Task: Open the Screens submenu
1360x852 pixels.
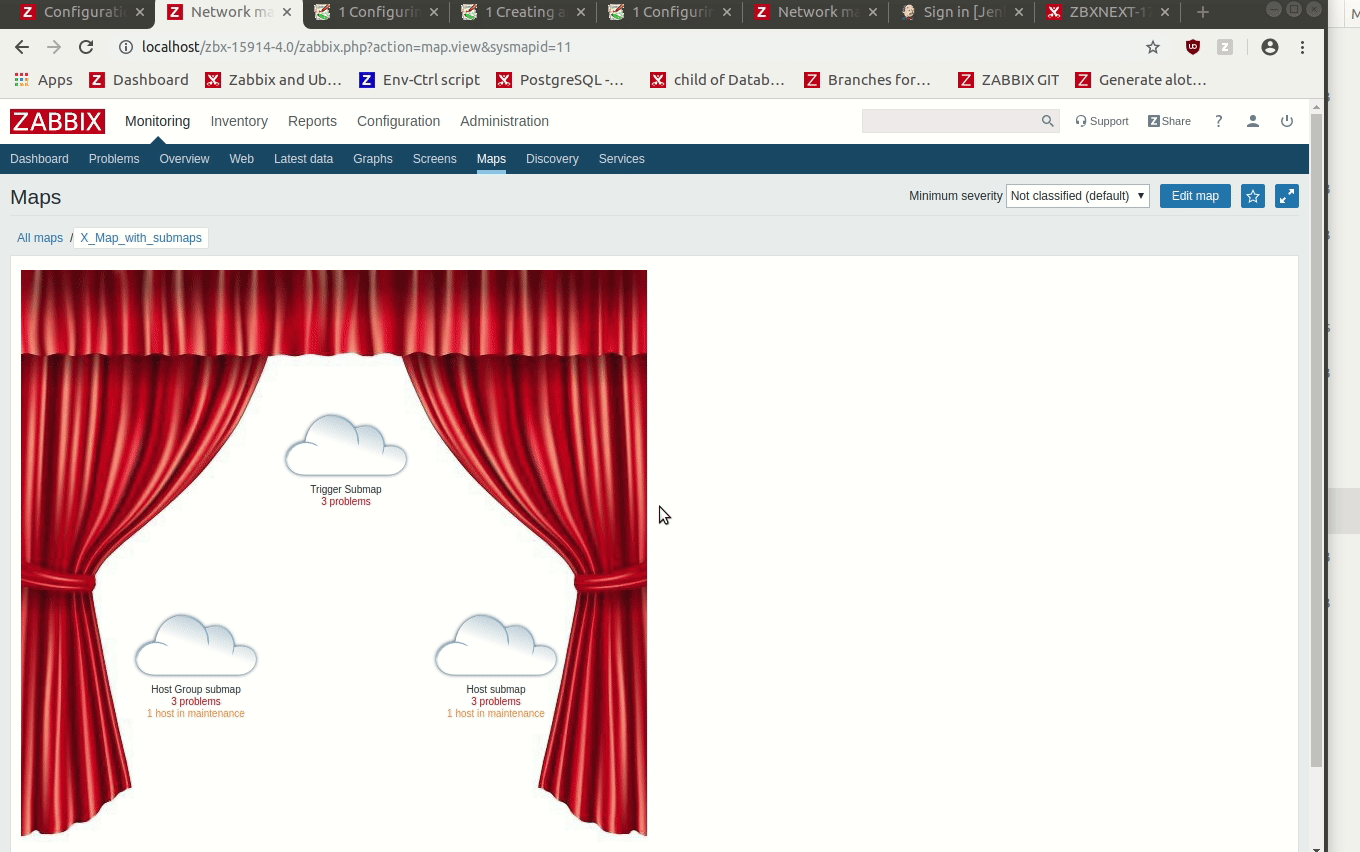Action: click(434, 159)
